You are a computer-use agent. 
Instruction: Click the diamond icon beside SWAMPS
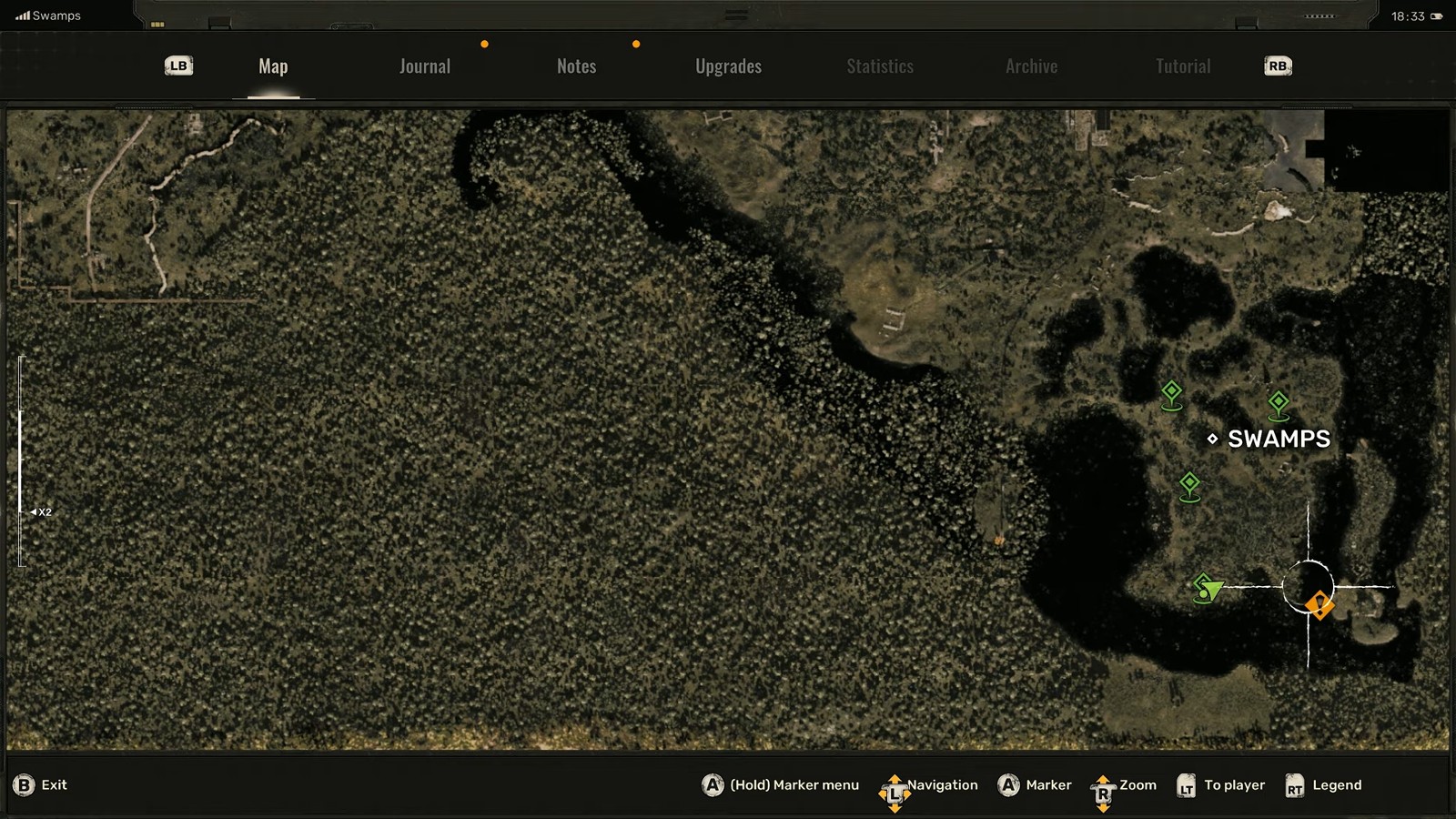tap(1212, 439)
